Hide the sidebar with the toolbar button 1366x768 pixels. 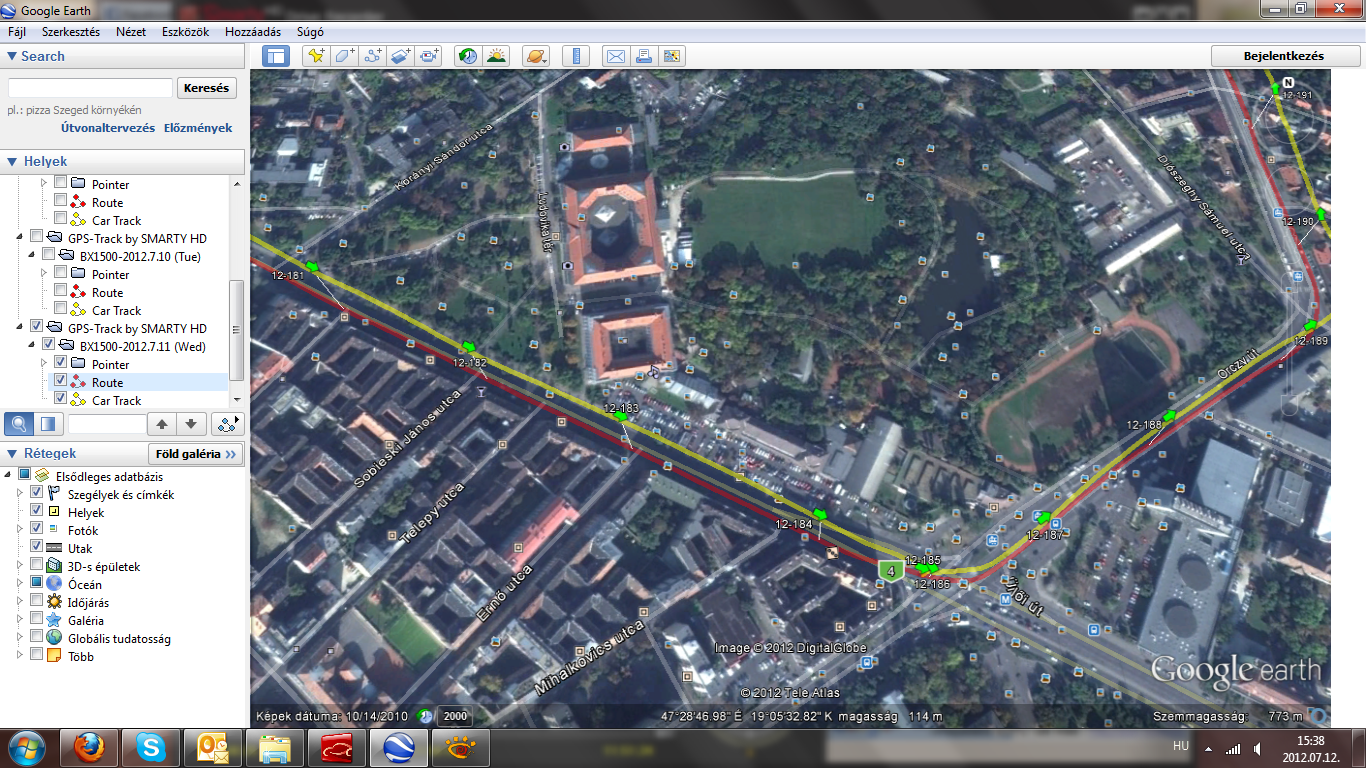click(276, 56)
